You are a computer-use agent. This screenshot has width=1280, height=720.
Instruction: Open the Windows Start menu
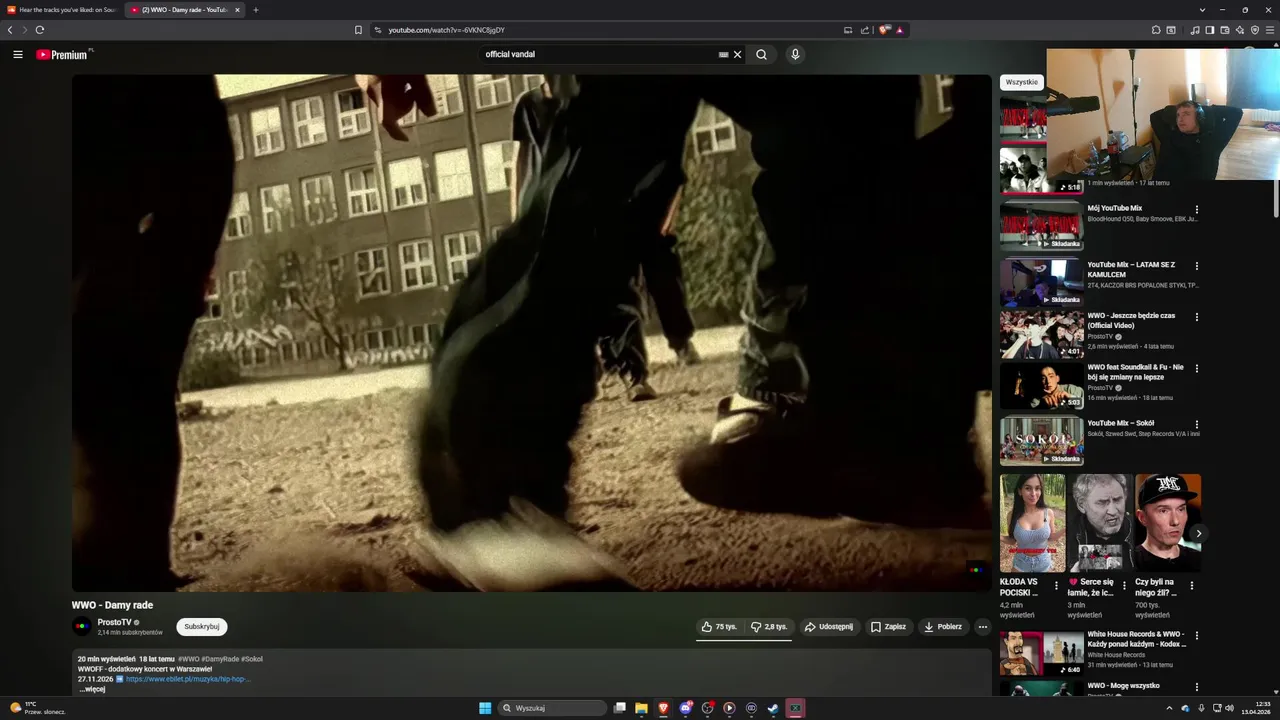485,708
